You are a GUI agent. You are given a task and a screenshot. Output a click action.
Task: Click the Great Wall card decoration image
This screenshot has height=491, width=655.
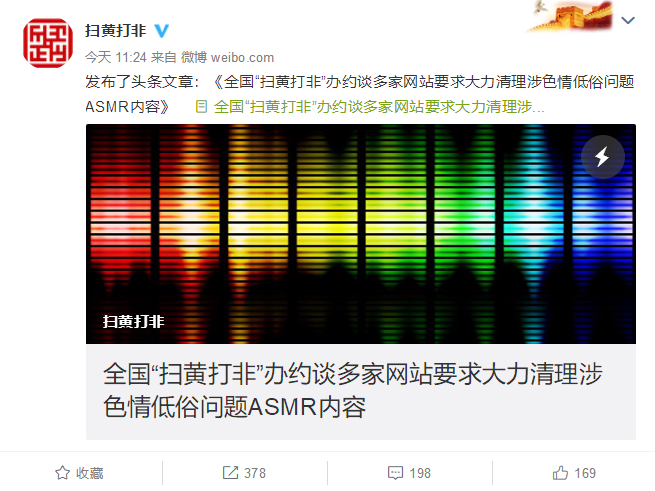[570, 16]
